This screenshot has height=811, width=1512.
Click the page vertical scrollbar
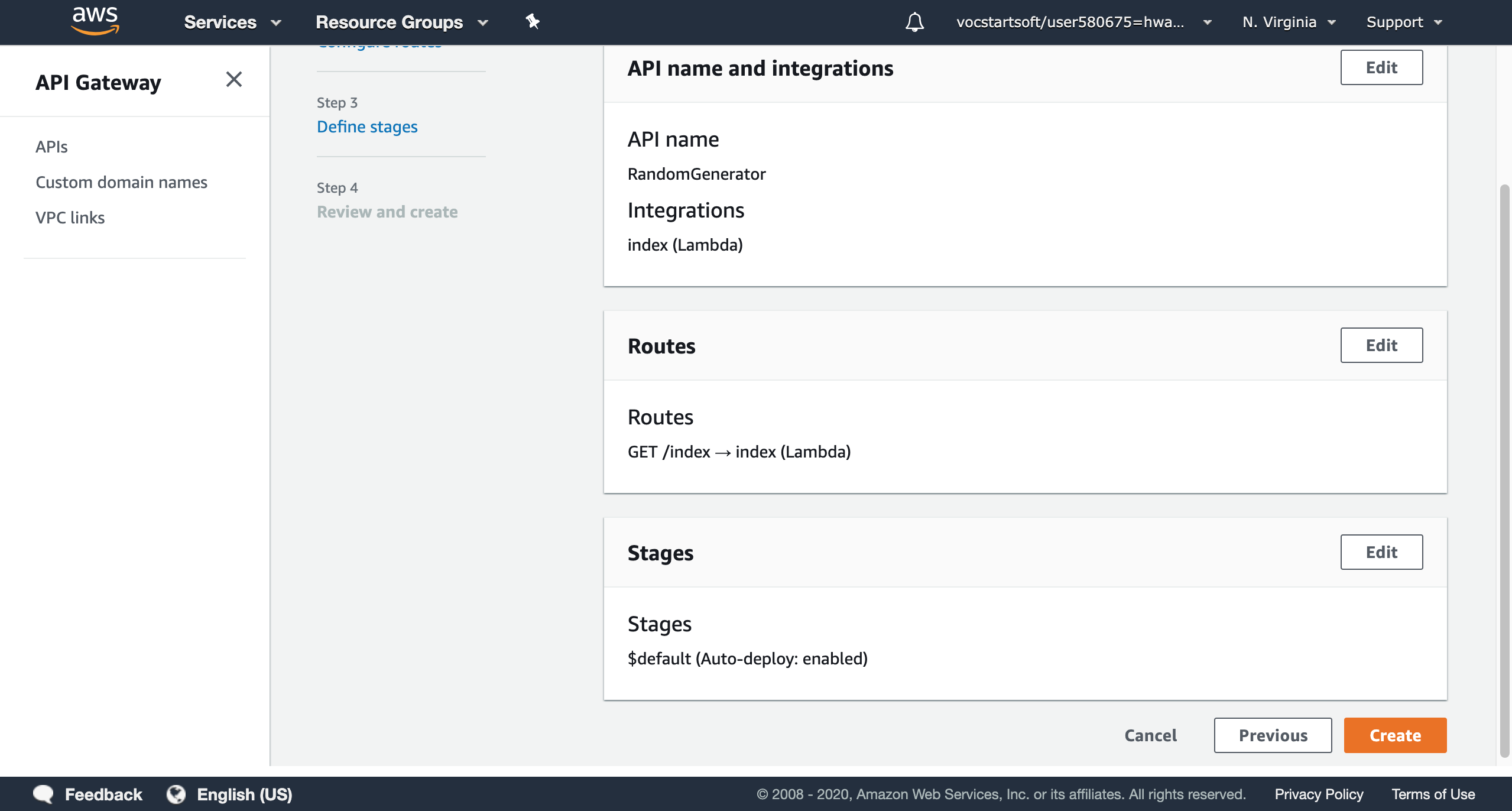click(x=1505, y=471)
